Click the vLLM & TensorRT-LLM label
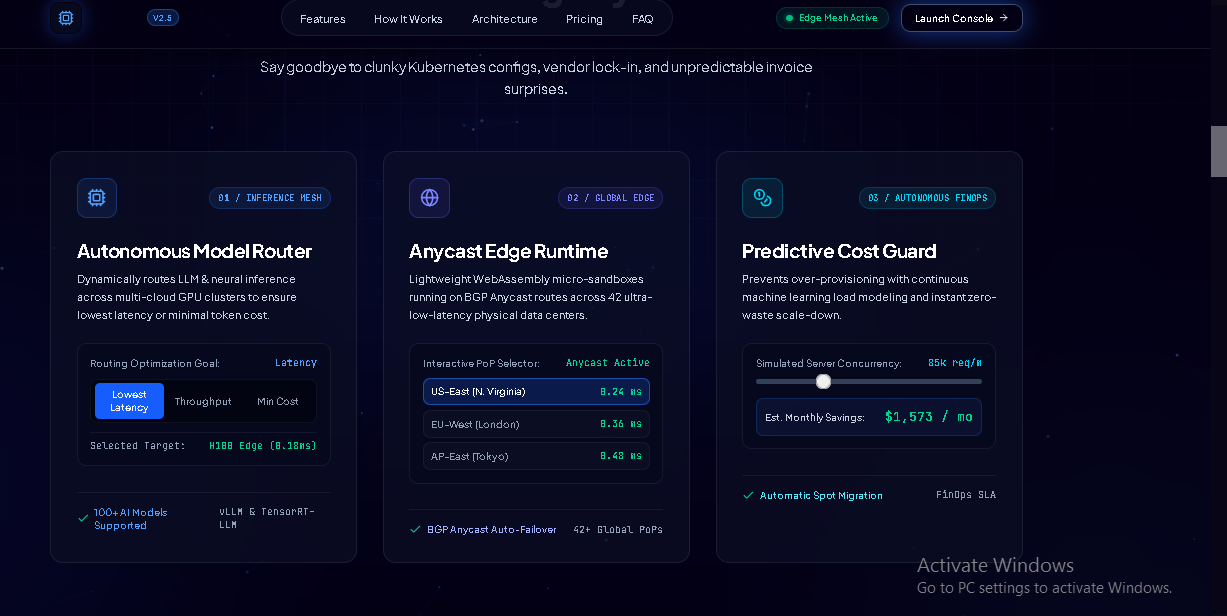The image size is (1227, 616). (267, 518)
